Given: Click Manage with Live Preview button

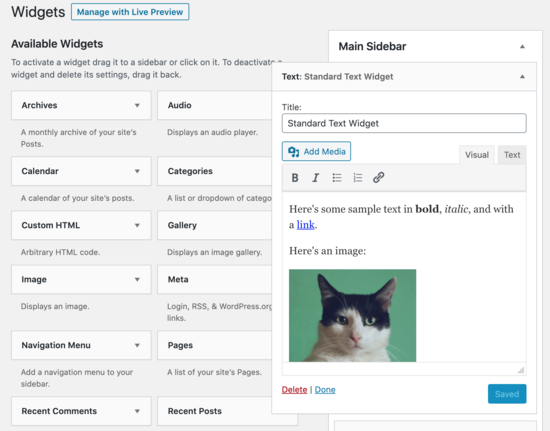Looking at the screenshot, I should click(130, 12).
